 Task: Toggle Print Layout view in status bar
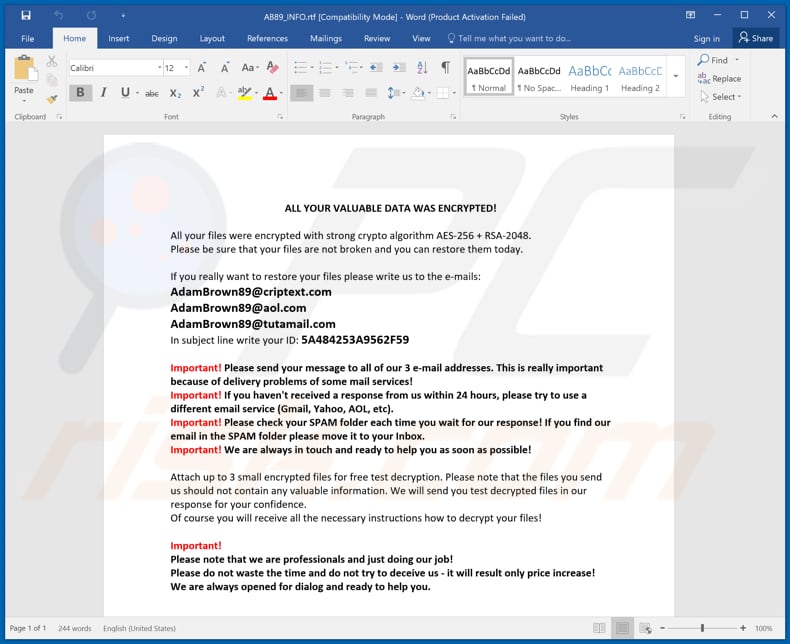622,628
